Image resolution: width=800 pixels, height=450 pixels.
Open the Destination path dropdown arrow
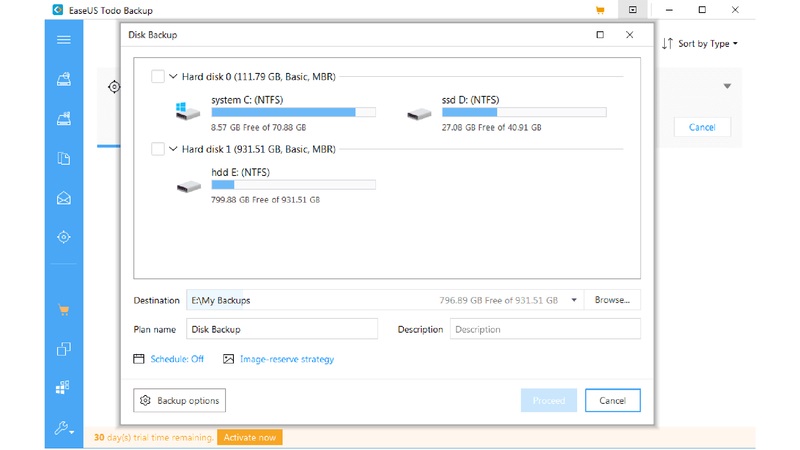[x=574, y=300]
